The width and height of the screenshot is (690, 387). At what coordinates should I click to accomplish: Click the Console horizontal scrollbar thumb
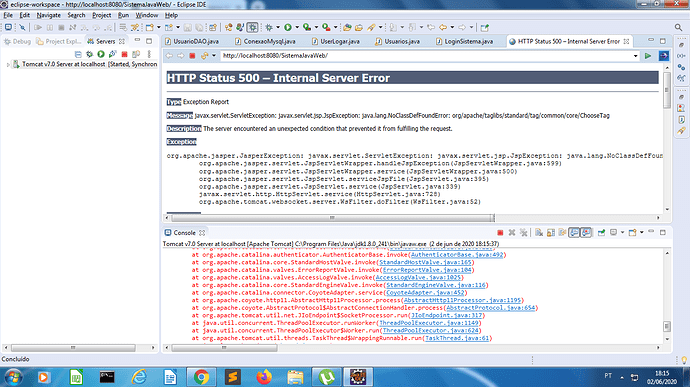[224, 348]
